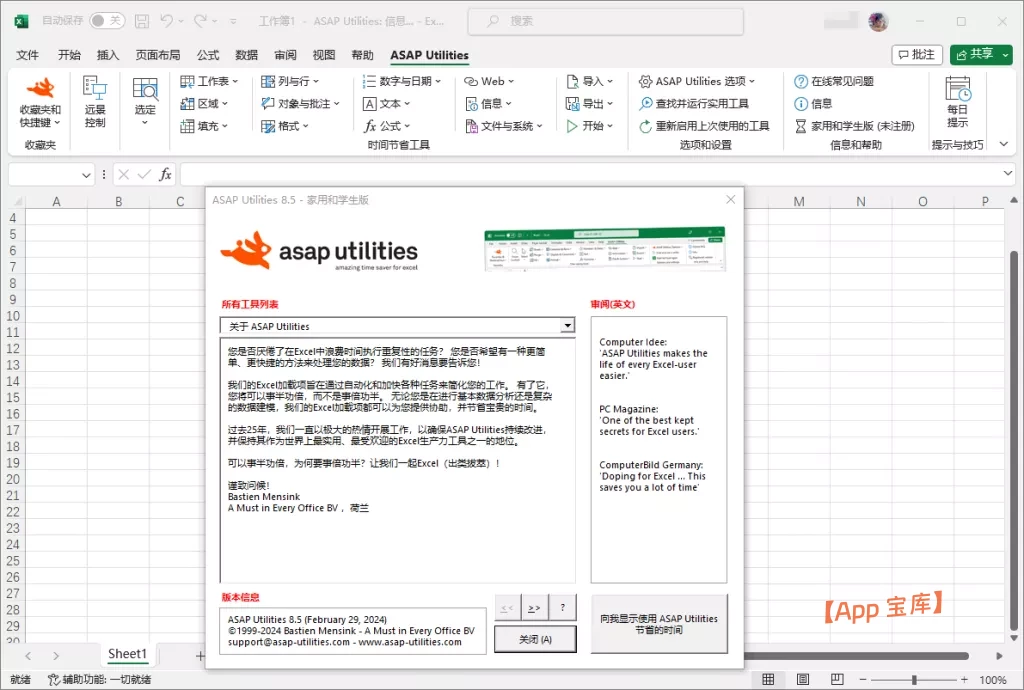Open 收藏夹和快捷键 favorites rabbit icon

(x=40, y=90)
